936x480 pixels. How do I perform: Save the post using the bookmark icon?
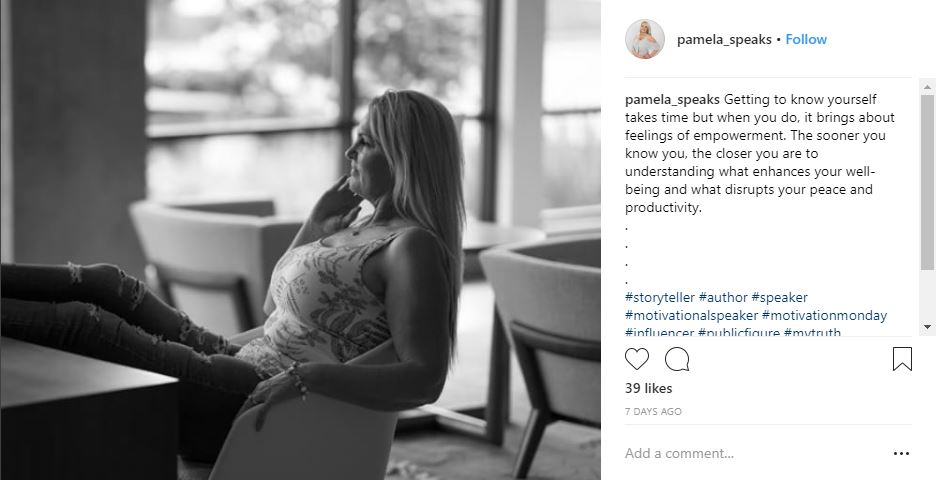point(902,359)
